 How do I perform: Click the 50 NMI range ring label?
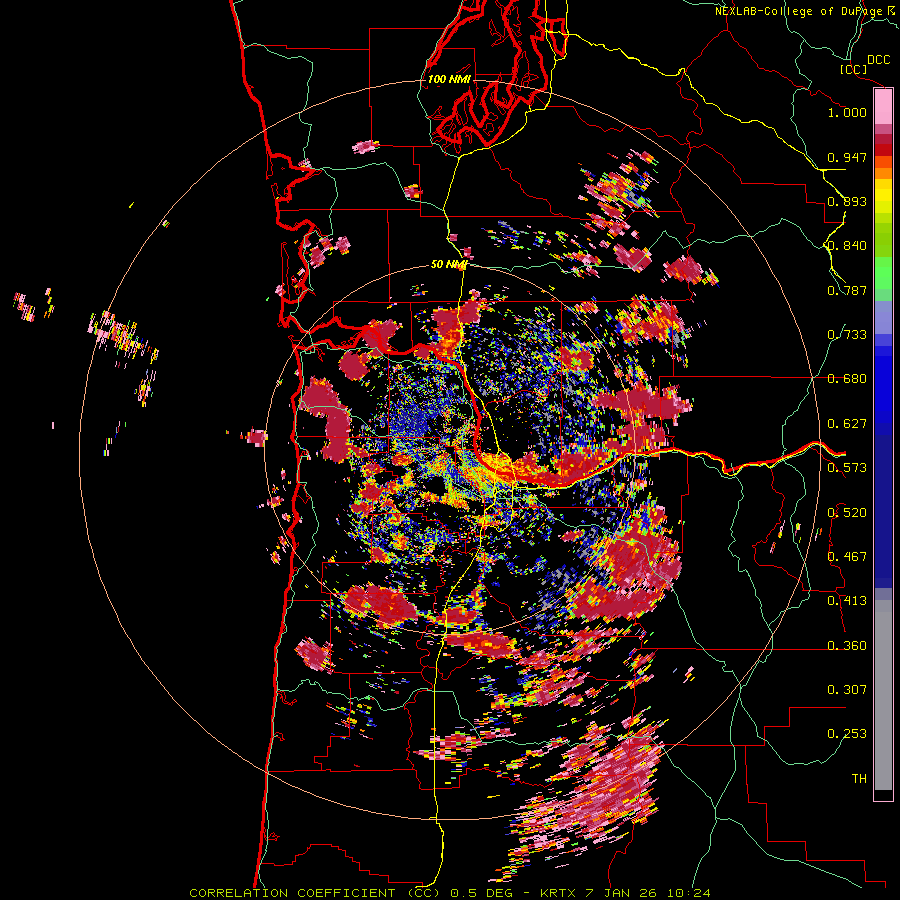[x=449, y=265]
